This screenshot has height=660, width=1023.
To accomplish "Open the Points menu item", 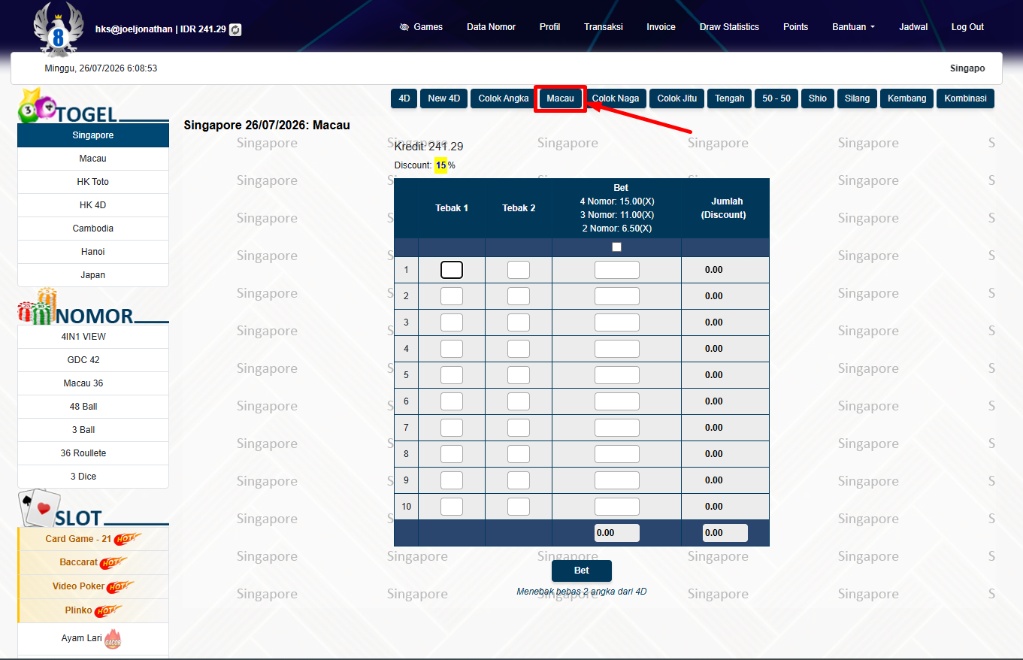I will click(795, 27).
